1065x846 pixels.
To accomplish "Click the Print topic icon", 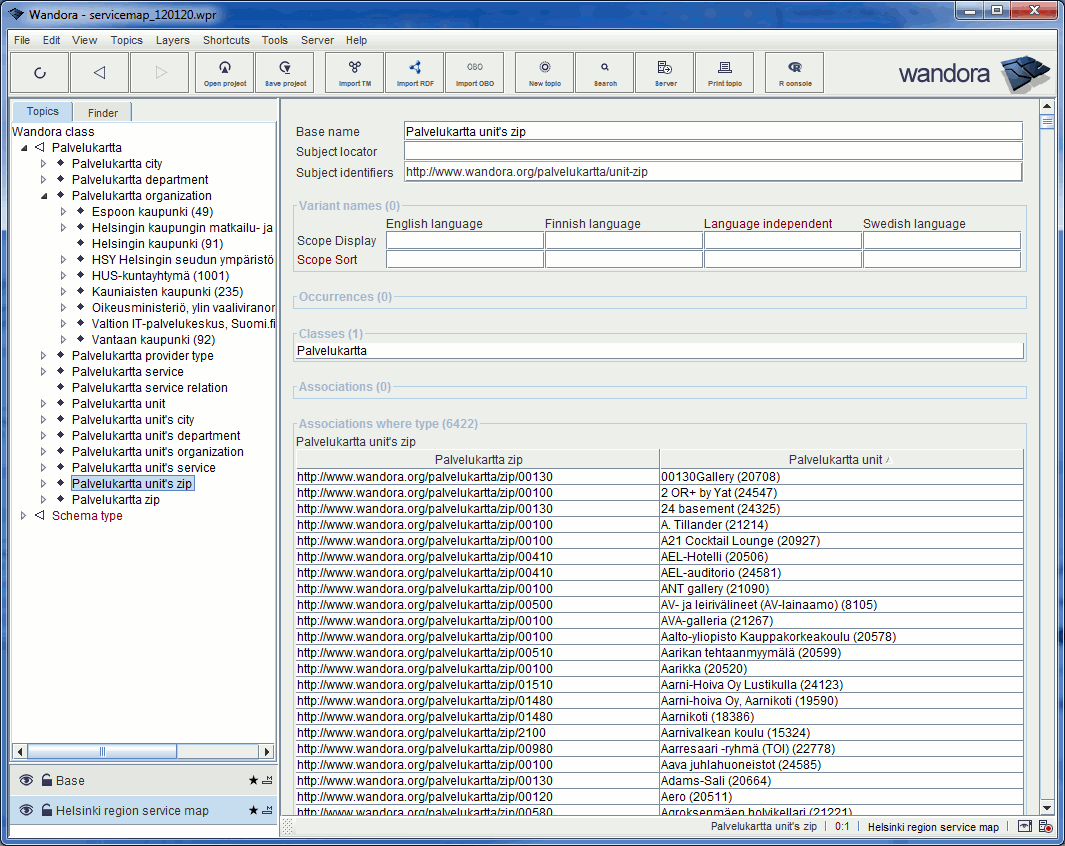I will coord(724,72).
